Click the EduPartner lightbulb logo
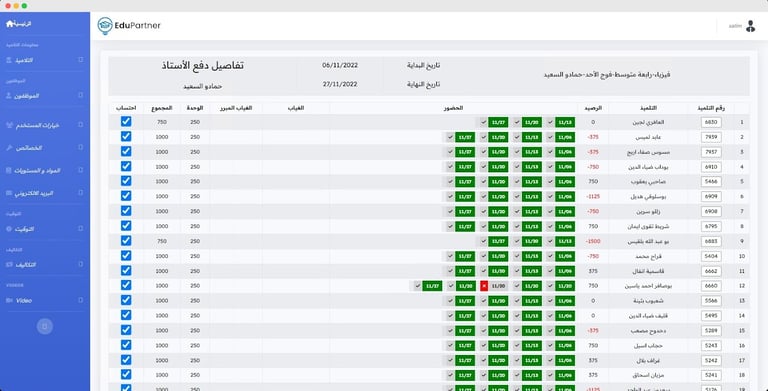 click(105, 25)
